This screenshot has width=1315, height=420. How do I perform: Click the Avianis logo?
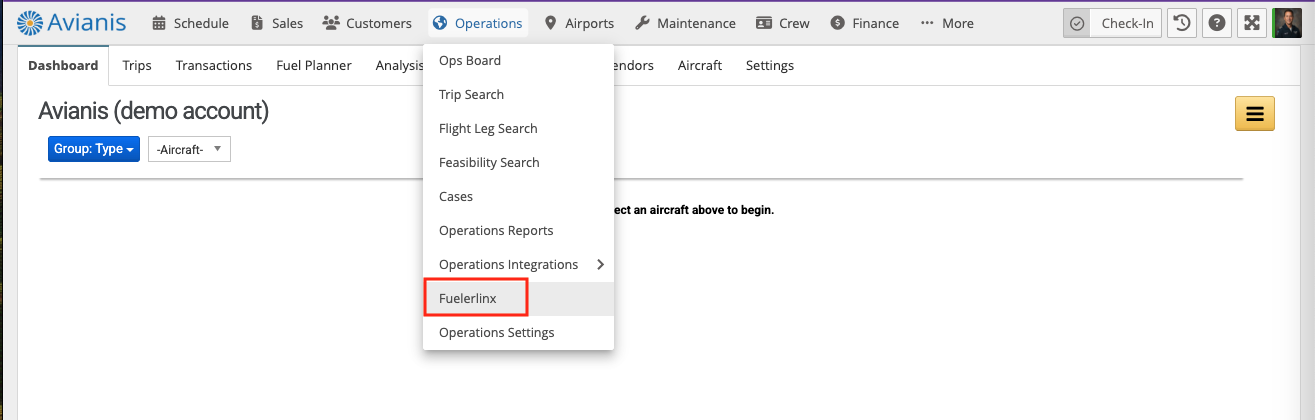click(73, 22)
